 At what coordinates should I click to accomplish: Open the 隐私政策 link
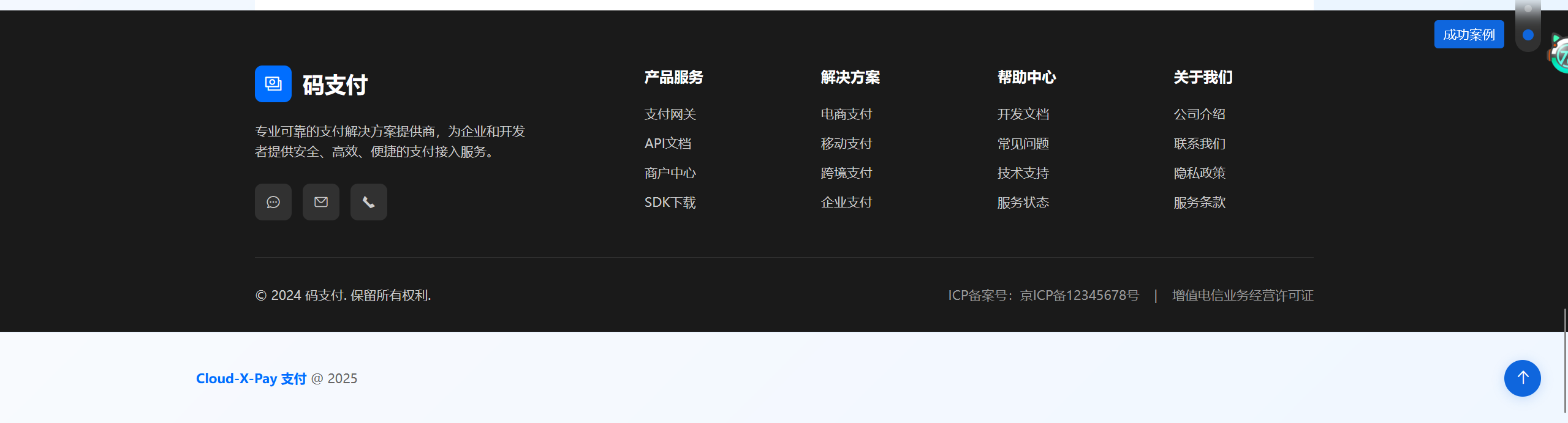pyautogui.click(x=1199, y=173)
